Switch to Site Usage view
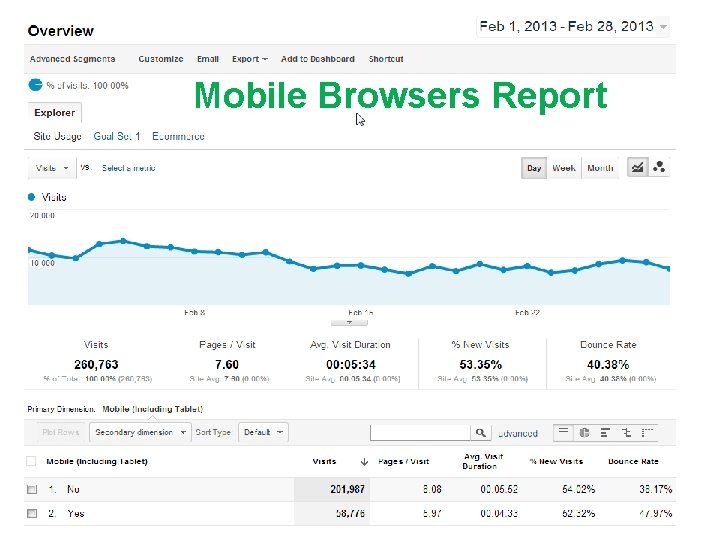 point(57,136)
